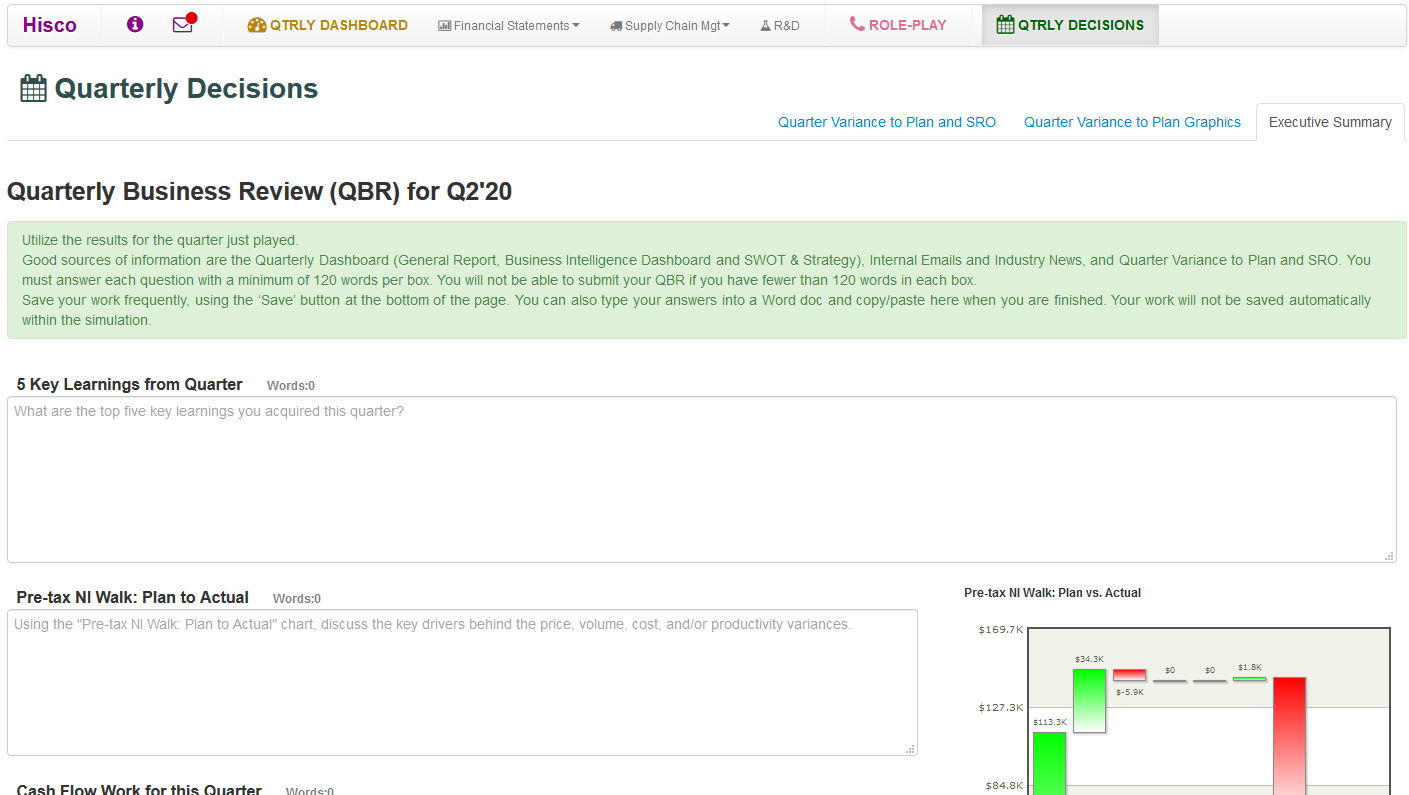Viewport: 1409px width, 795px height.
Task: Select the Executive Summary tab
Action: pyautogui.click(x=1330, y=122)
